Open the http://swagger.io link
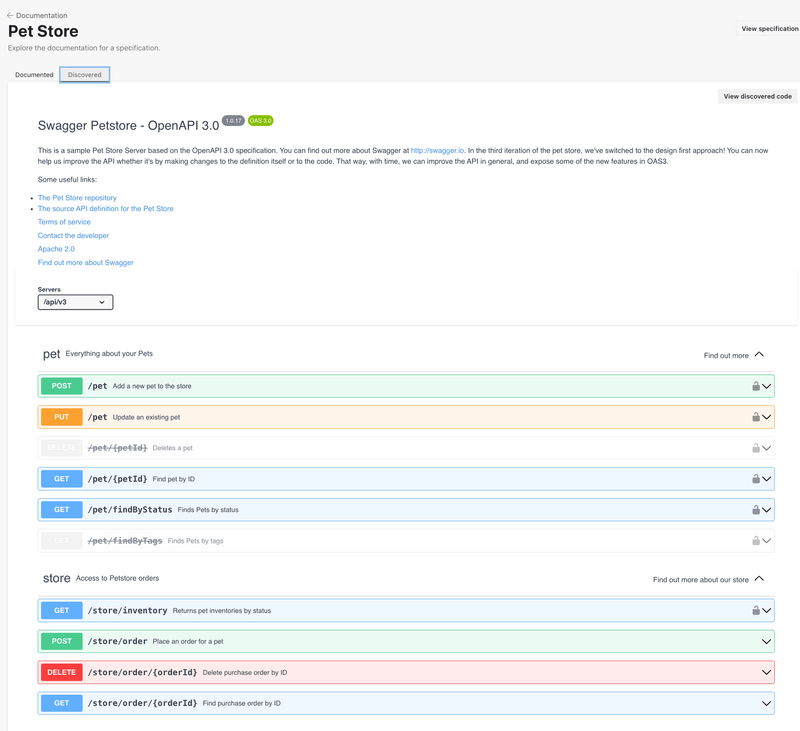The height and width of the screenshot is (731, 800). [437, 150]
